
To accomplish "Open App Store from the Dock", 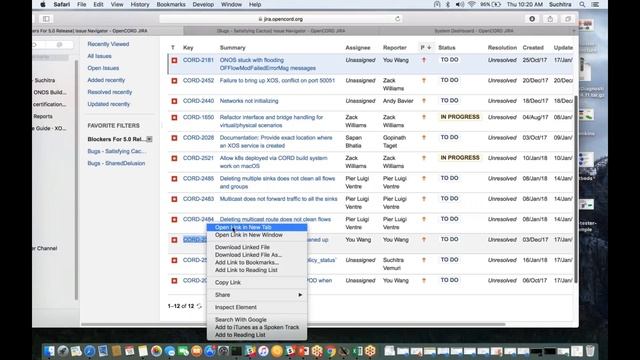I will pos(210,351).
